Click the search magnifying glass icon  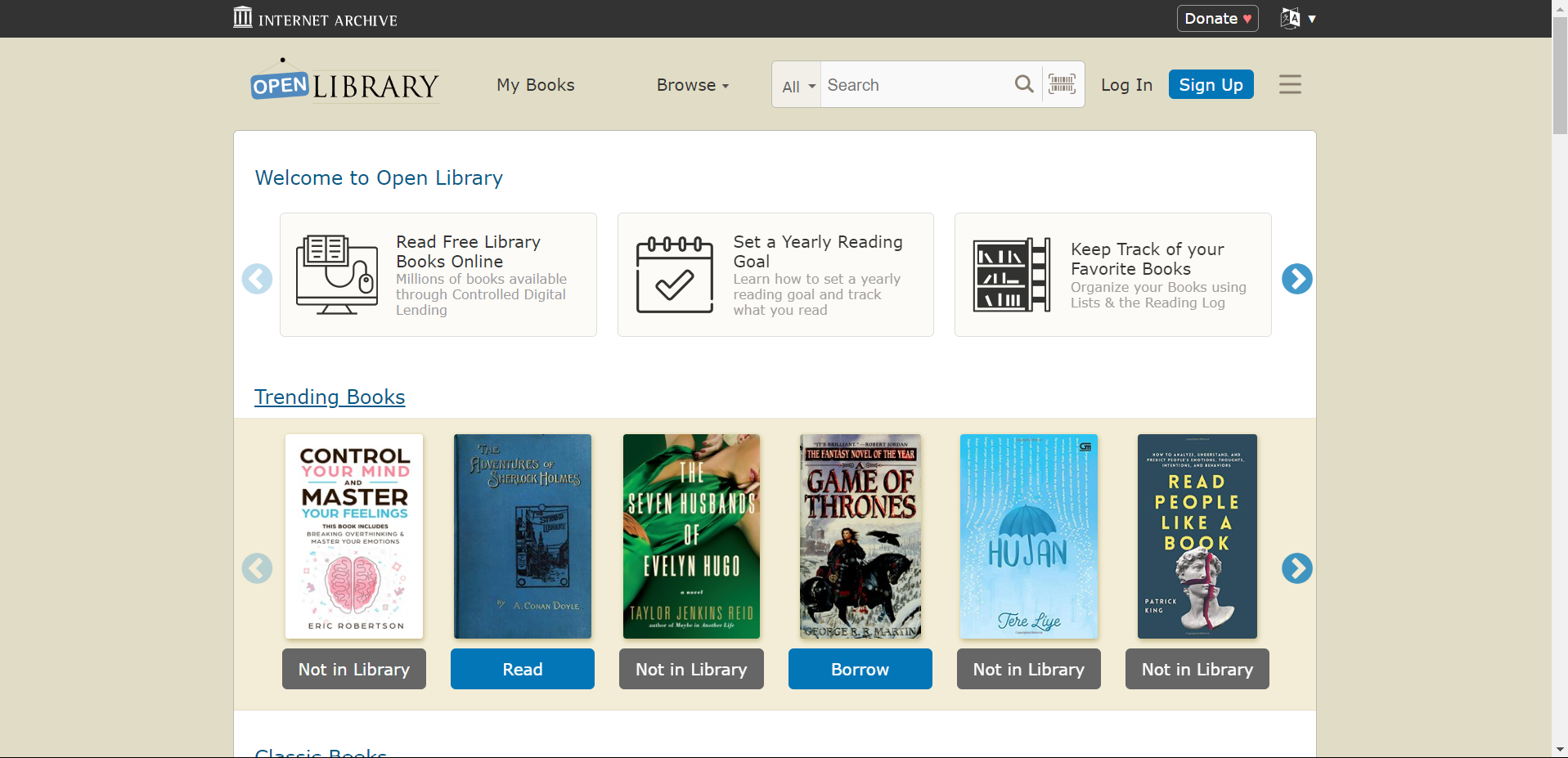pyautogui.click(x=1023, y=84)
